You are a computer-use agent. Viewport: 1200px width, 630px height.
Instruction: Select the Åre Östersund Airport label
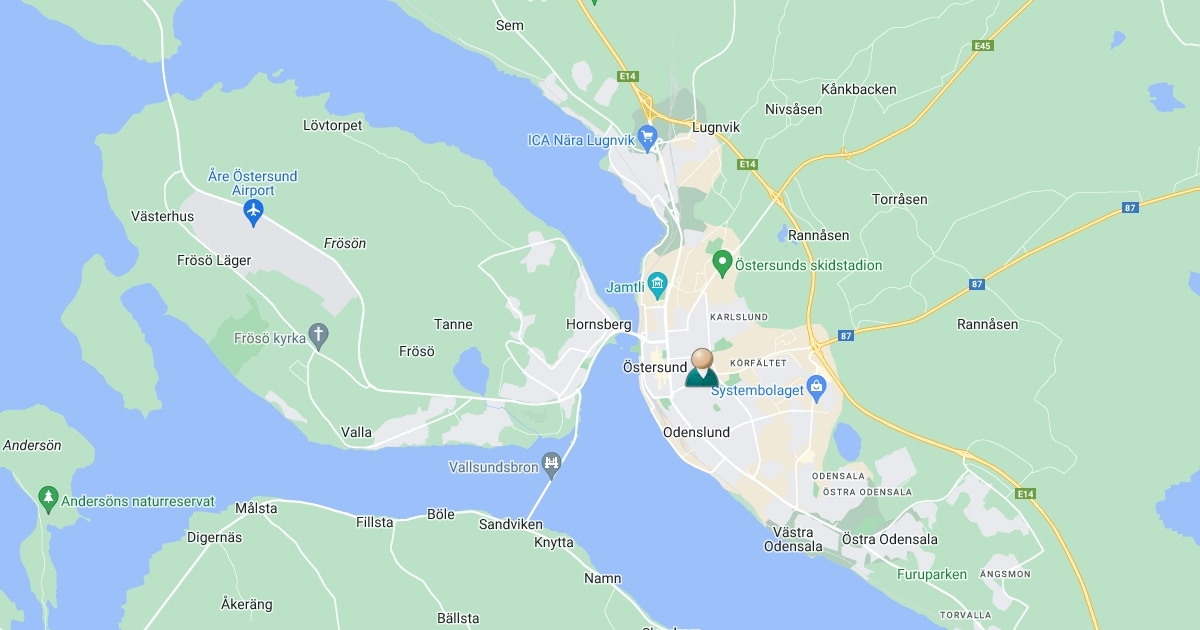click(x=252, y=183)
